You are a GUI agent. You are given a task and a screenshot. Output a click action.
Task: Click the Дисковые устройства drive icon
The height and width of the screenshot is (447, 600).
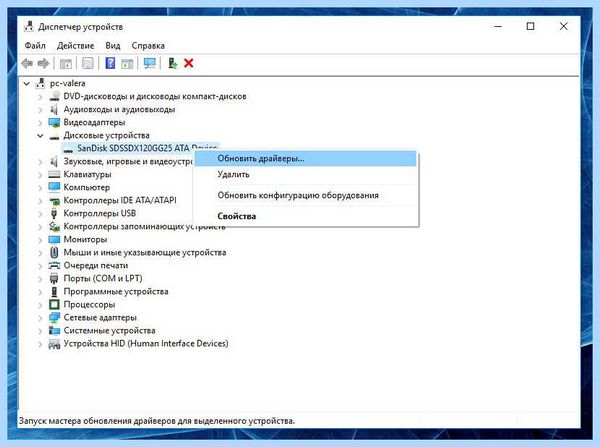(54, 136)
